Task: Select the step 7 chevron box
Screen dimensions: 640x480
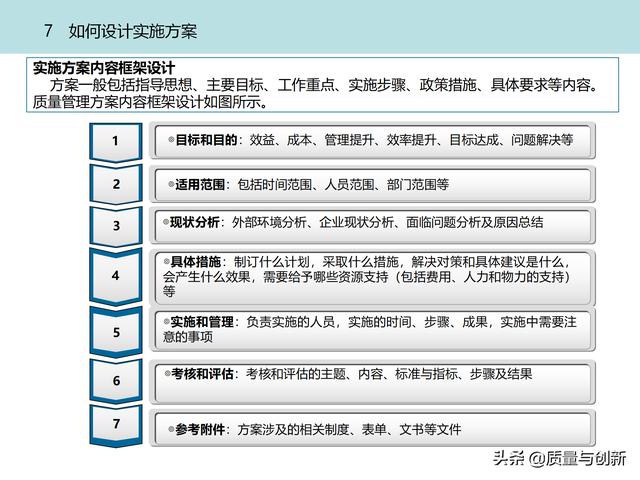Action: [x=116, y=425]
